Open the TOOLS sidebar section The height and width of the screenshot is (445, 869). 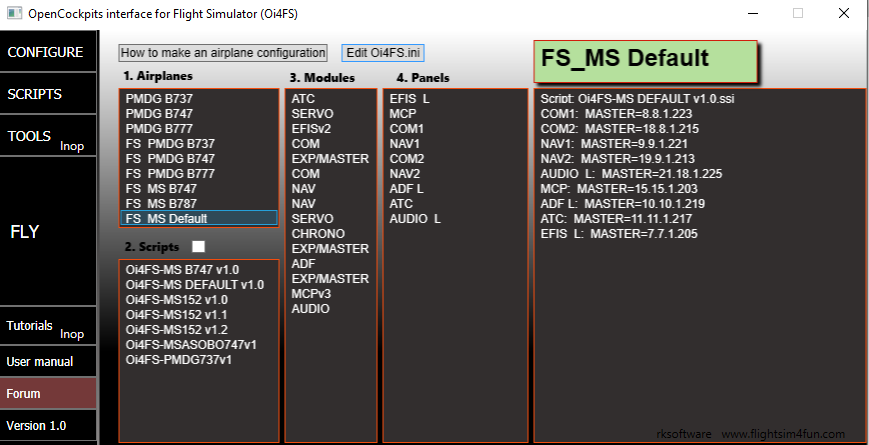point(48,136)
